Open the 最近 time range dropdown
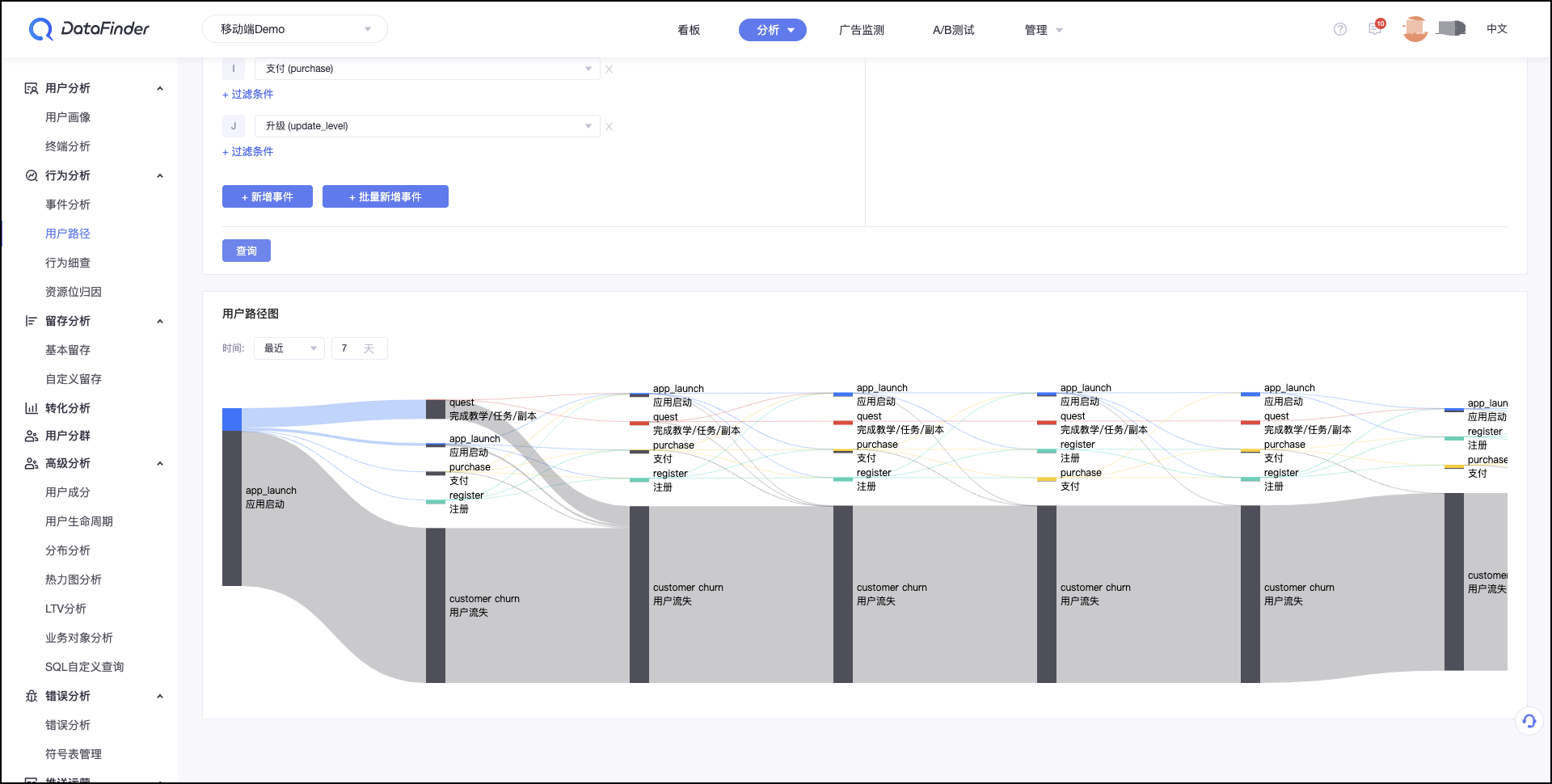 click(289, 348)
